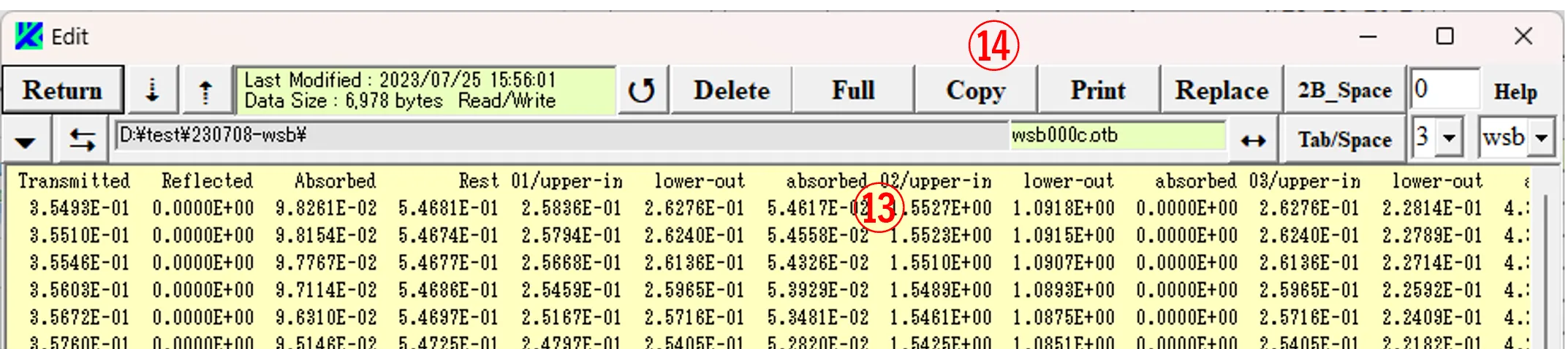Viewport: 1568px width, 349px height.
Task: Click the K application icon in title bar
Action: click(29, 36)
